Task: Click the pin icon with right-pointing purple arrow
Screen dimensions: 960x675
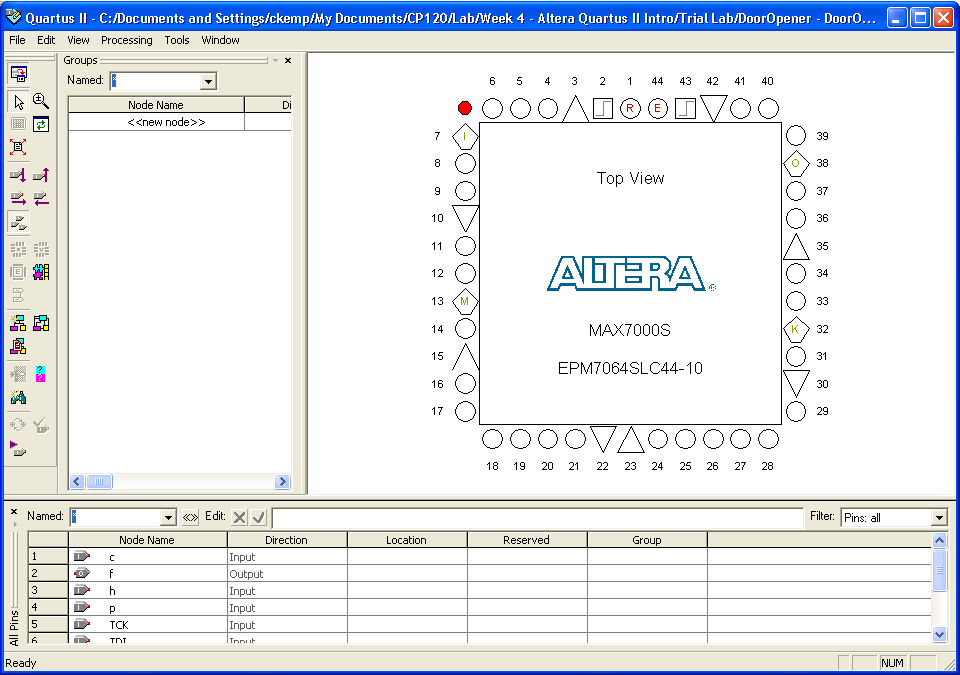Action: pos(18,198)
